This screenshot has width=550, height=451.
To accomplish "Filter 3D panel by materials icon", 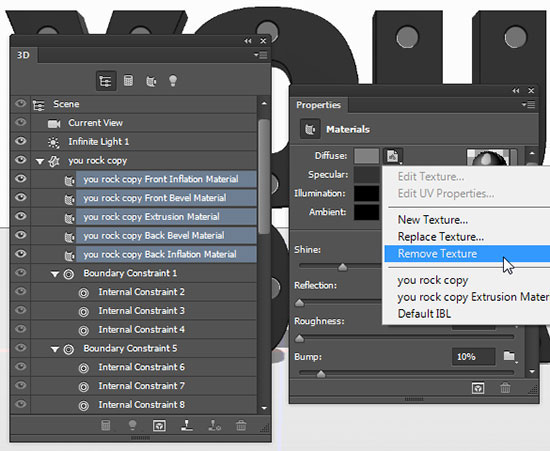I will click(151, 81).
